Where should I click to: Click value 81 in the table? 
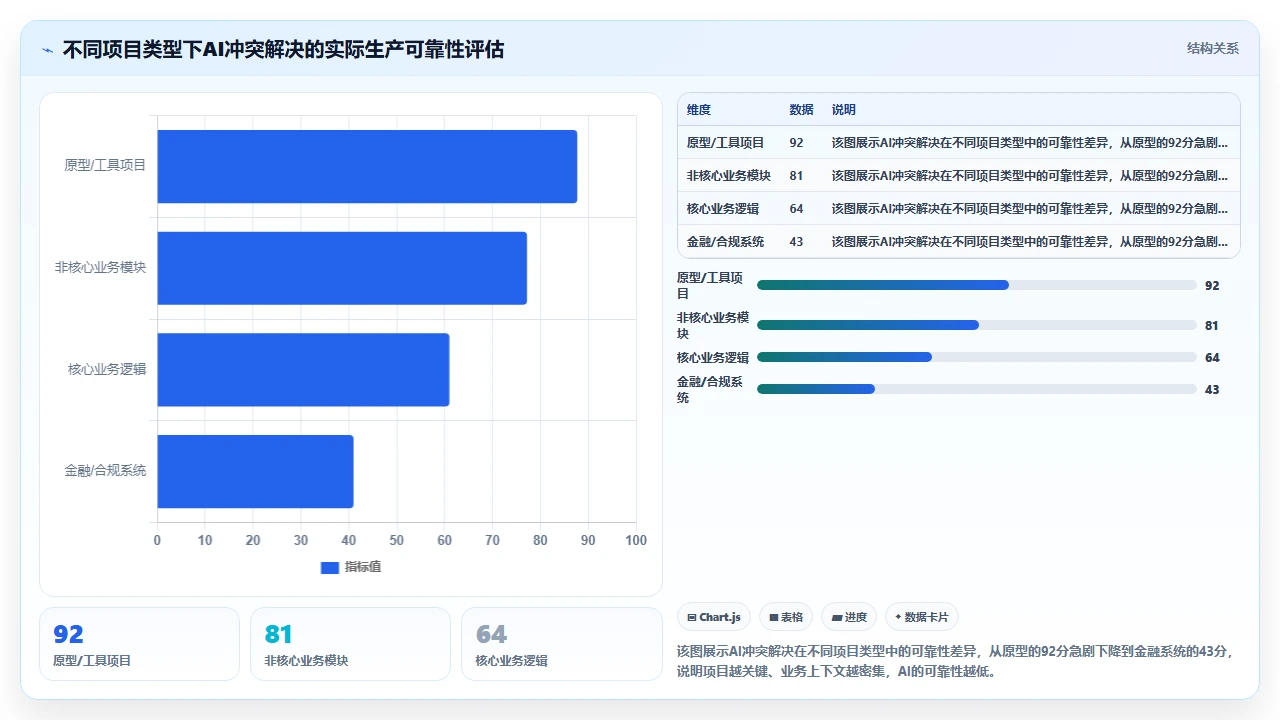click(796, 176)
